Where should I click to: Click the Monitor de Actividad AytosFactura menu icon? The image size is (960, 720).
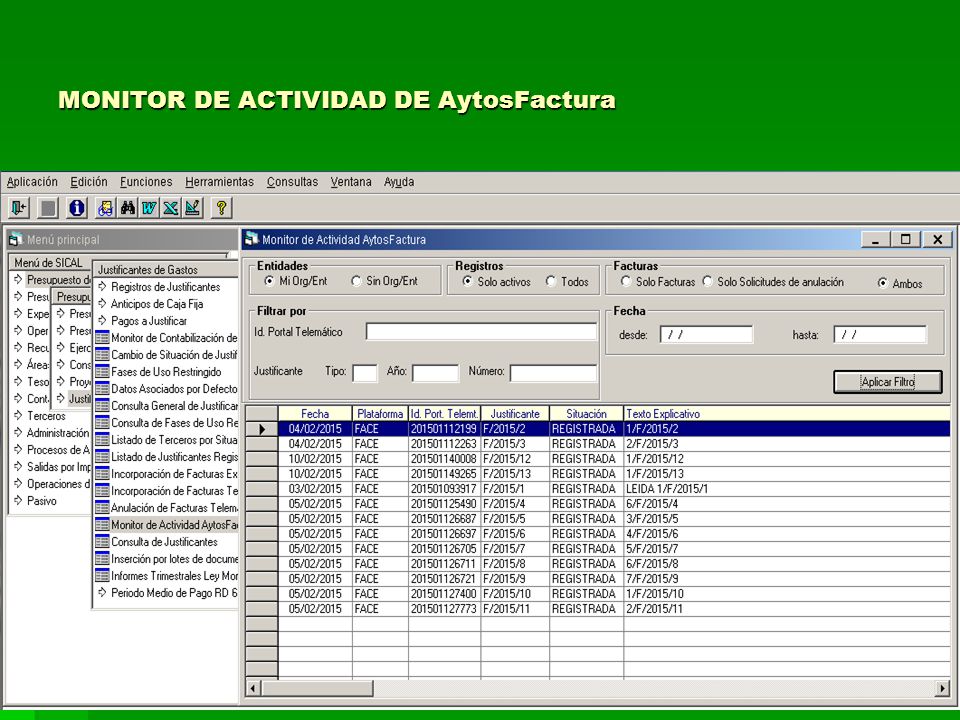(102, 525)
